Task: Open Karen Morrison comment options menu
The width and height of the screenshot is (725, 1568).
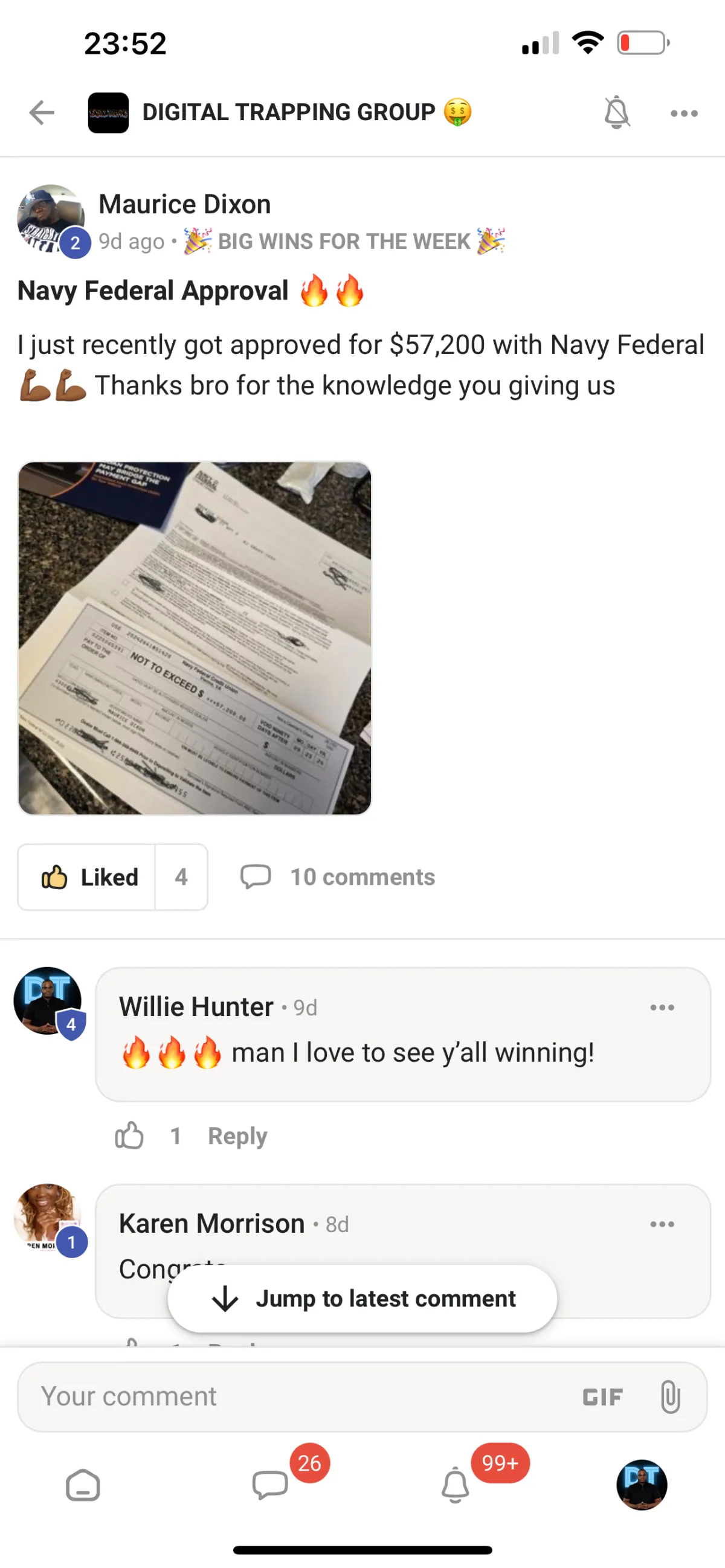Action: point(662,1224)
